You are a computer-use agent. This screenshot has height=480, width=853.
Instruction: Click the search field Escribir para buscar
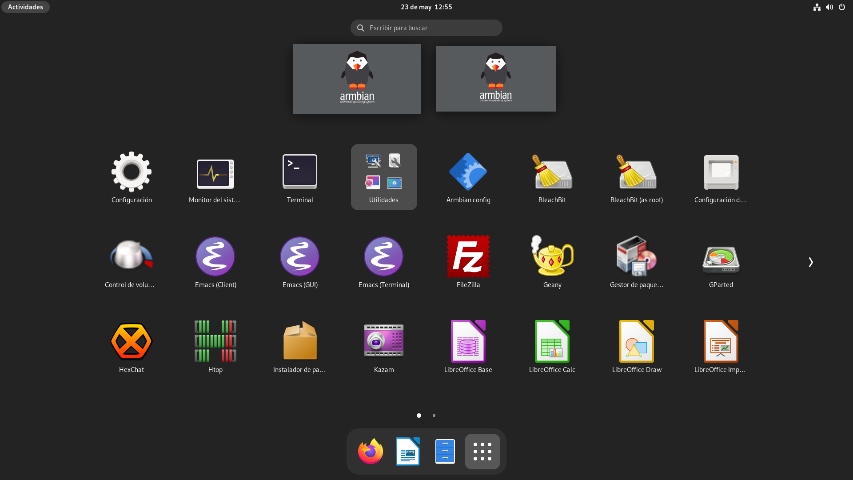[x=426, y=28]
